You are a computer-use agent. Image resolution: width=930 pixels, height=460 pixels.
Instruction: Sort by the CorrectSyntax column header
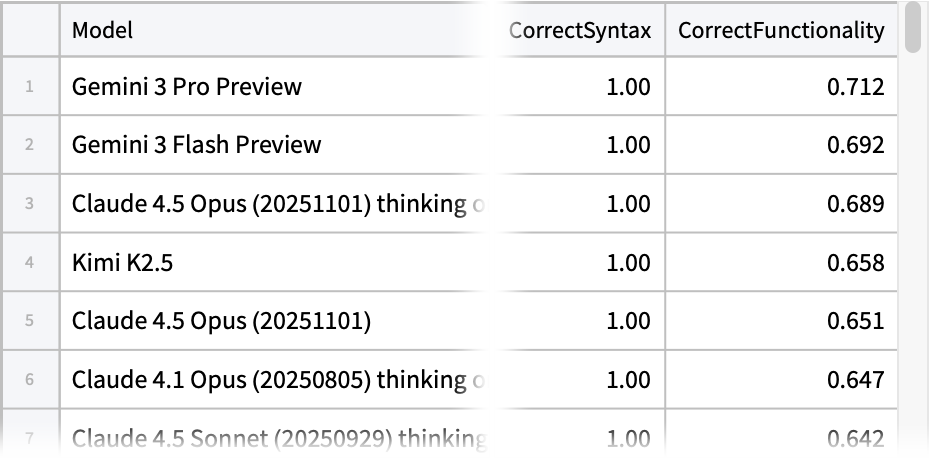click(x=579, y=30)
